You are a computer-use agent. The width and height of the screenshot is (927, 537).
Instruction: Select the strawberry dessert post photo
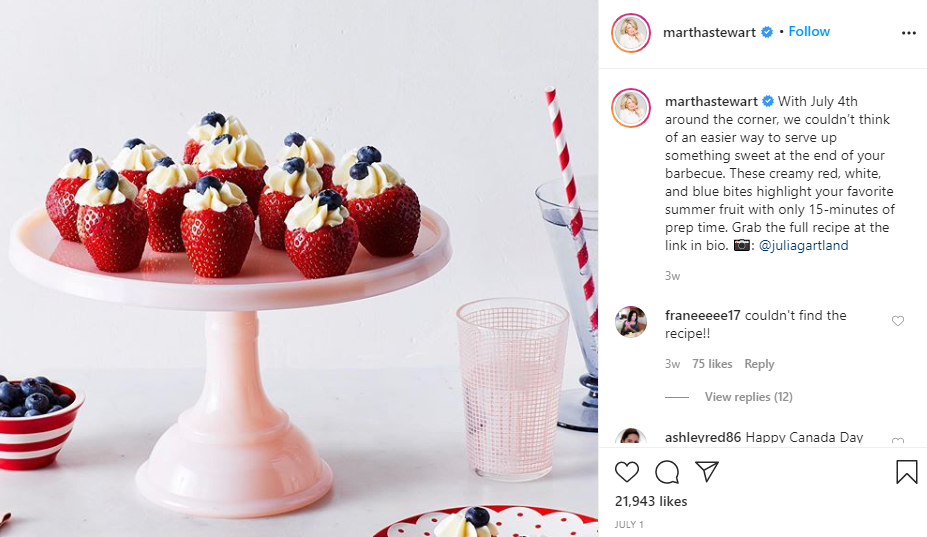[299, 268]
